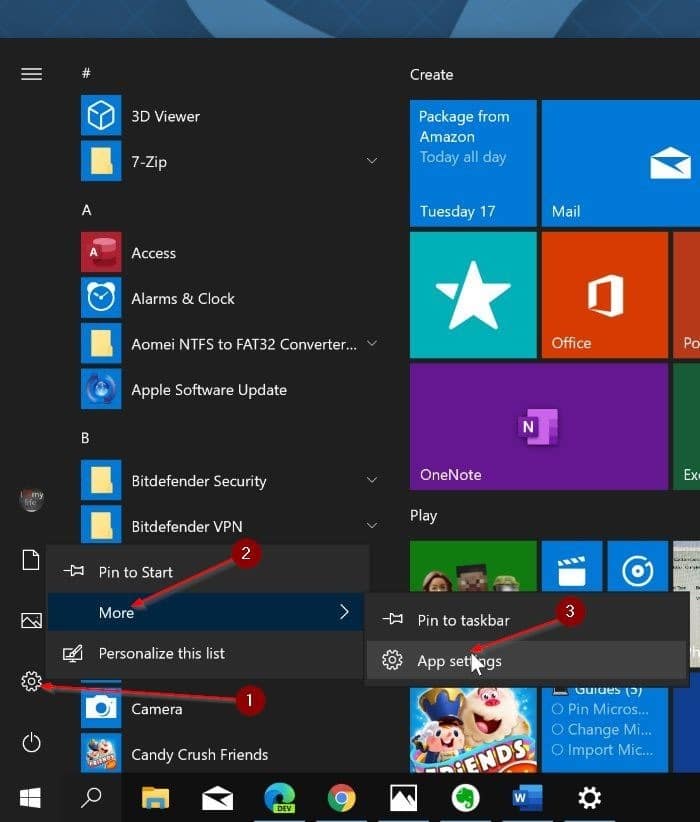Select Pin to Start in context menu
700x822 pixels.
[208, 571]
